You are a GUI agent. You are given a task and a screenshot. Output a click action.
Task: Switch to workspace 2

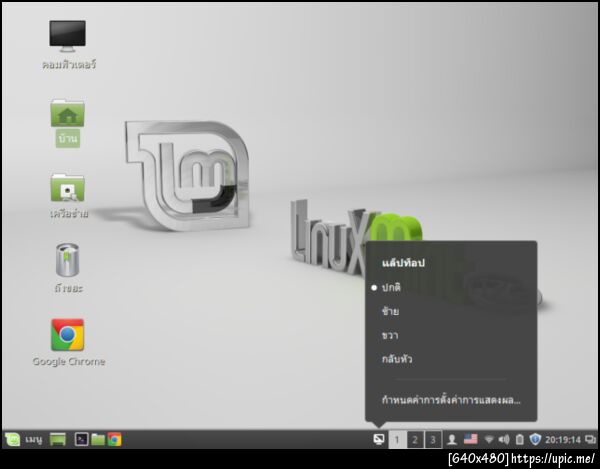coord(415,440)
